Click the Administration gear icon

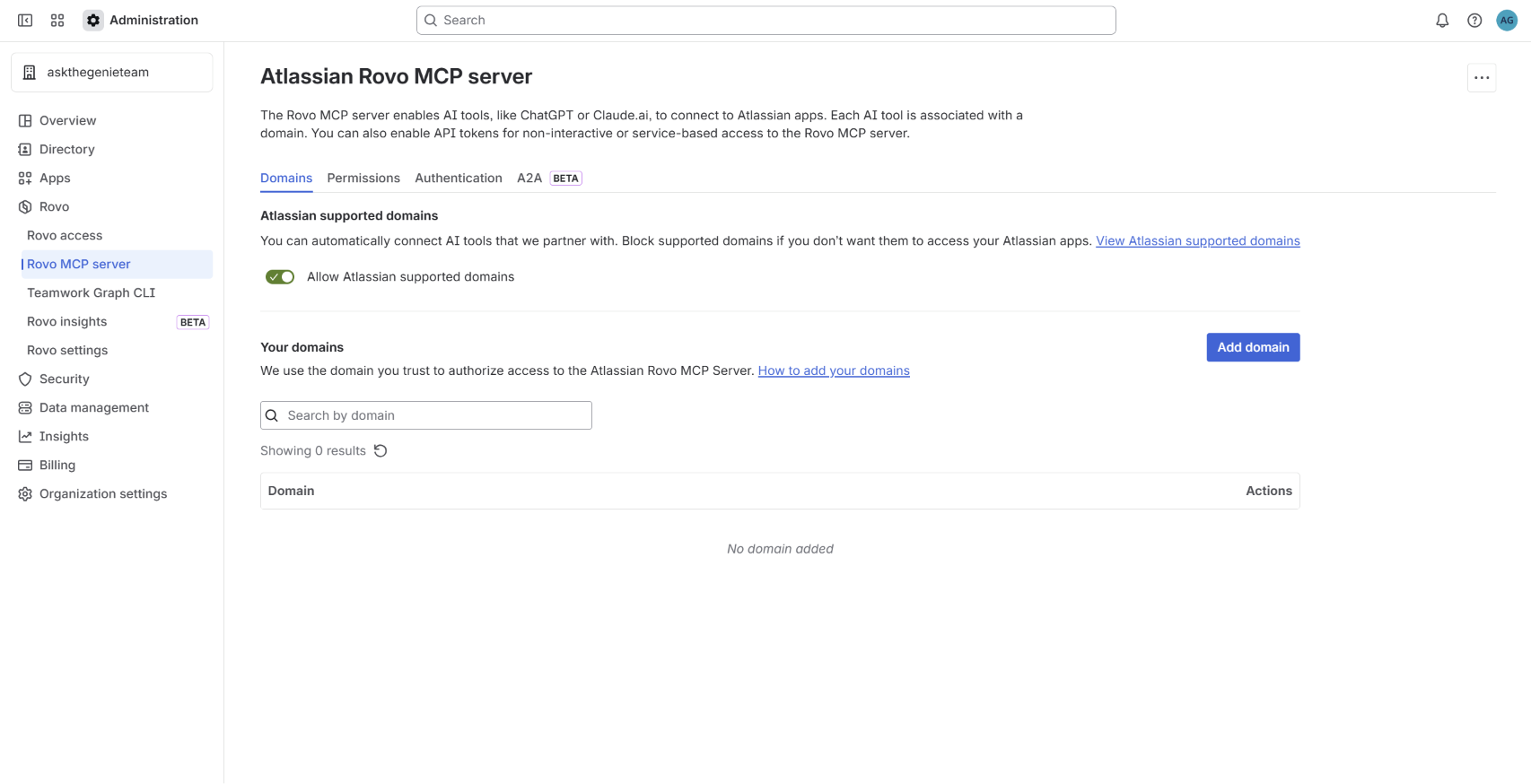point(93,20)
